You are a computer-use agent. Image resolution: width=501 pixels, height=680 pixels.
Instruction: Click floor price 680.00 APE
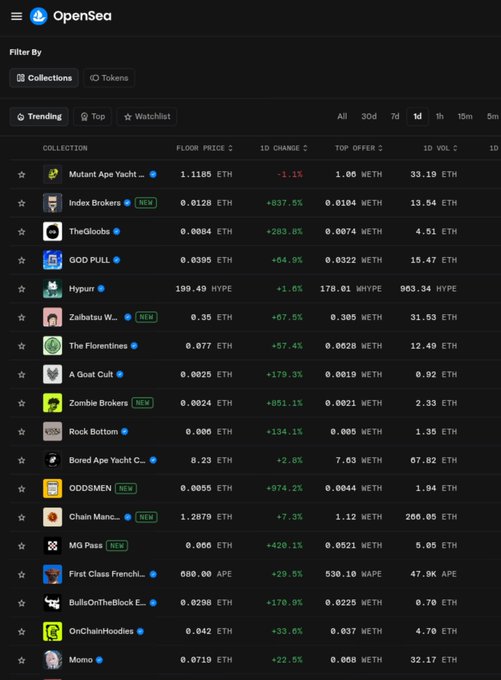(x=206, y=574)
